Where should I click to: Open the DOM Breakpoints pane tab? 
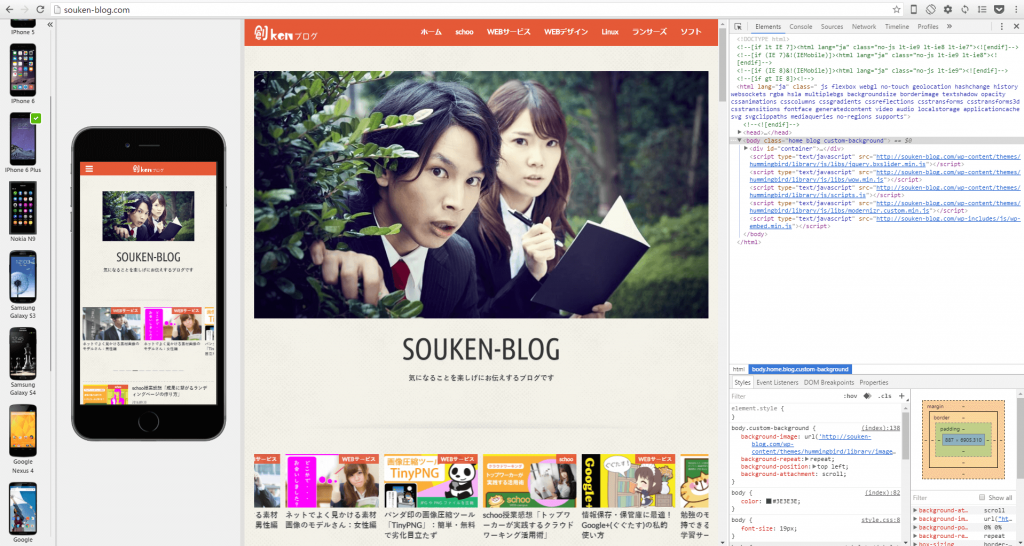click(x=829, y=382)
